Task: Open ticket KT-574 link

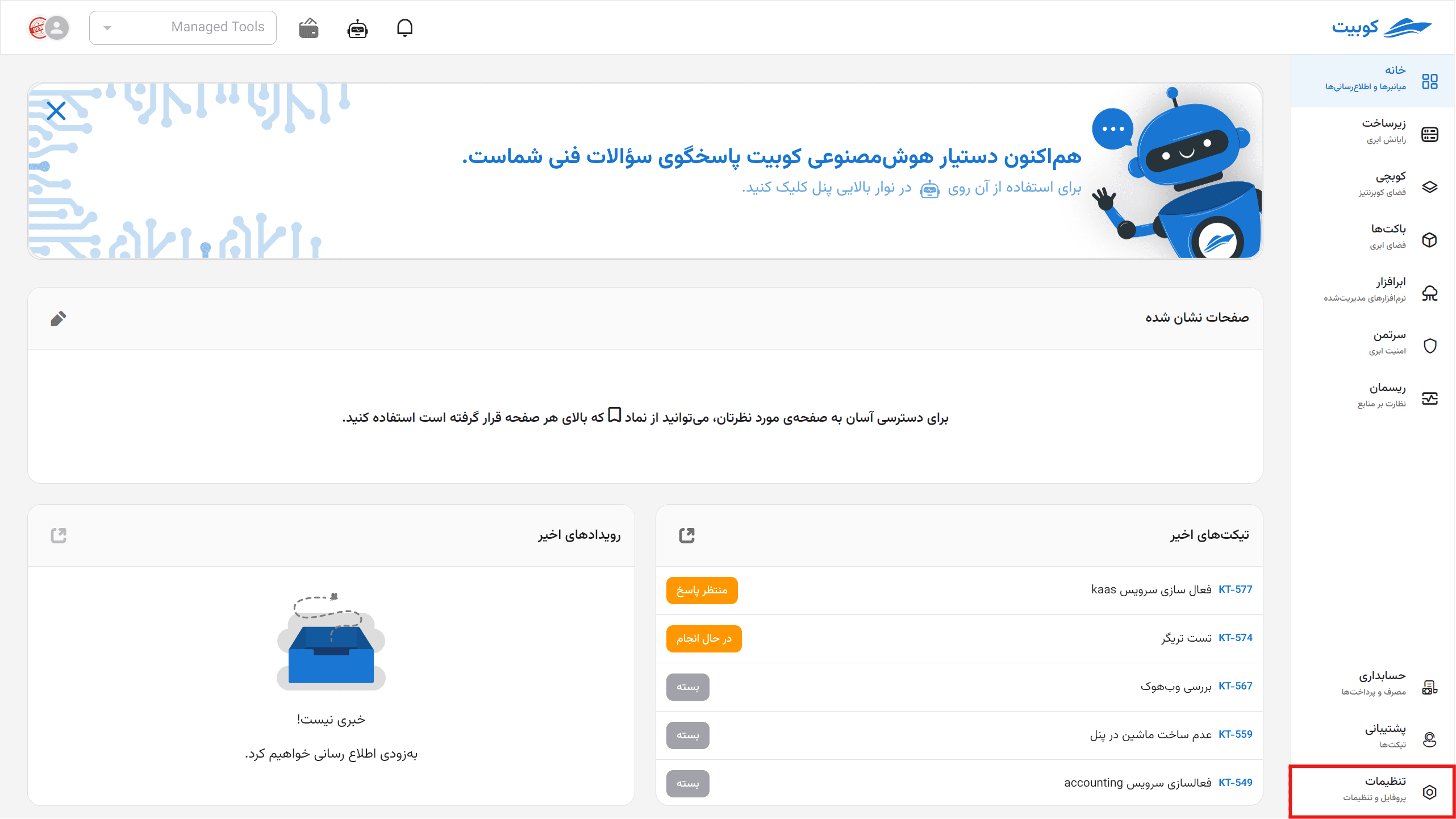Action: [x=1235, y=638]
